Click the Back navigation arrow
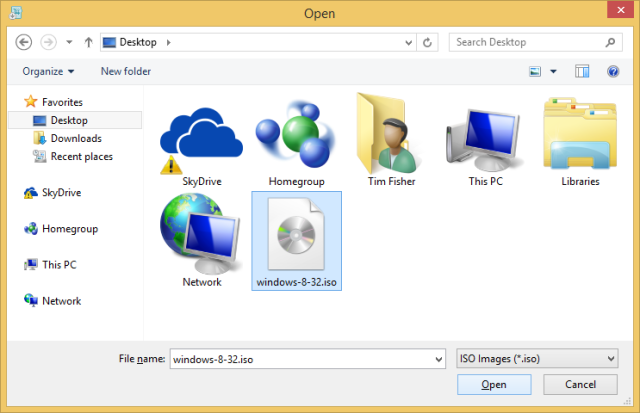The width and height of the screenshot is (640, 413). tap(24, 42)
